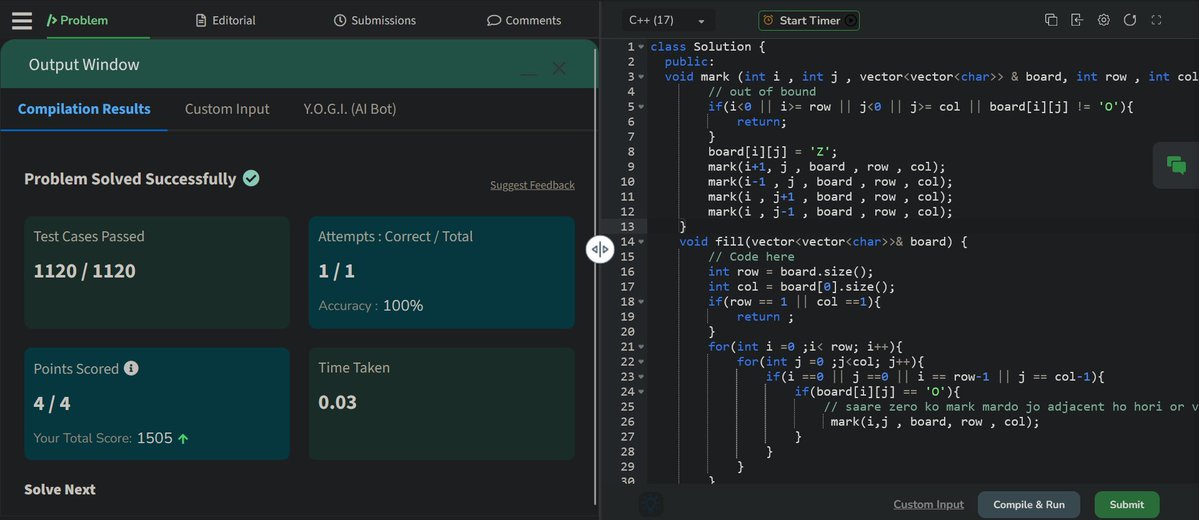Click the timer play icon
Viewport: 1199px width, 520px height.
tap(850, 21)
